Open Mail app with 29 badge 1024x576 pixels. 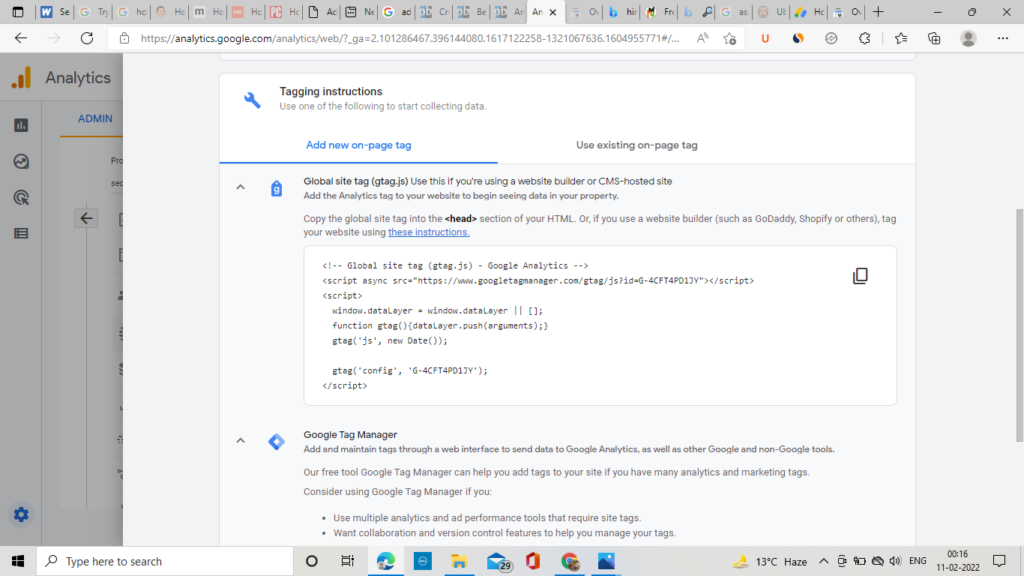pos(498,561)
